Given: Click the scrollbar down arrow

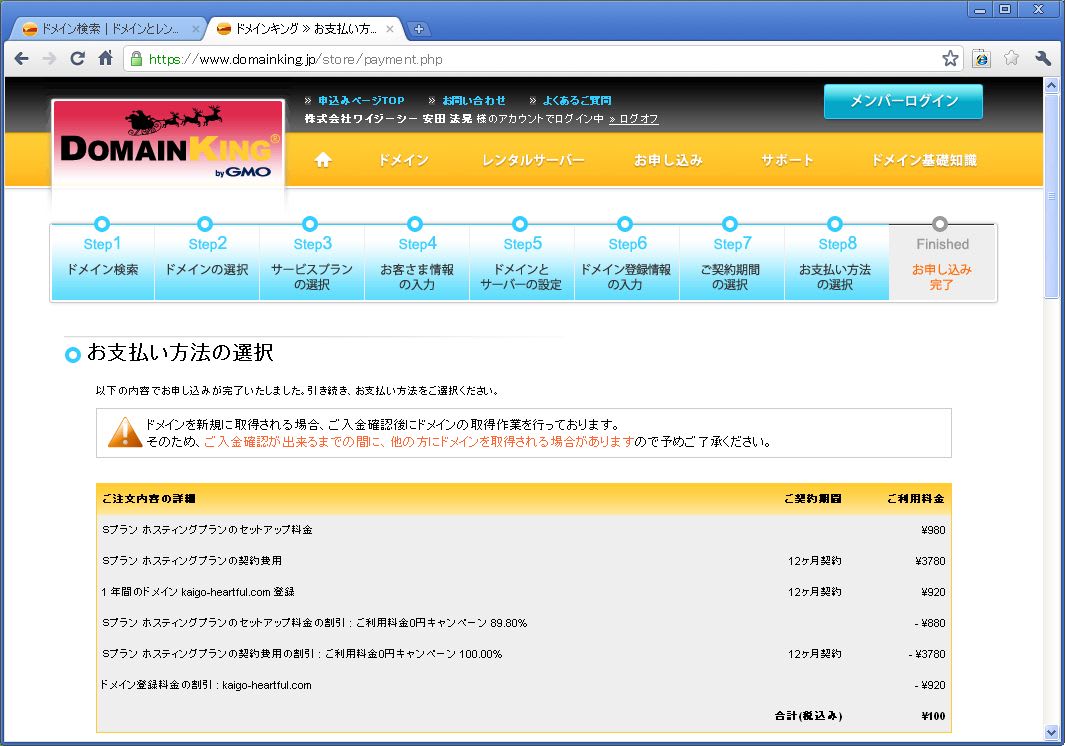Looking at the screenshot, I should click(1052, 733).
